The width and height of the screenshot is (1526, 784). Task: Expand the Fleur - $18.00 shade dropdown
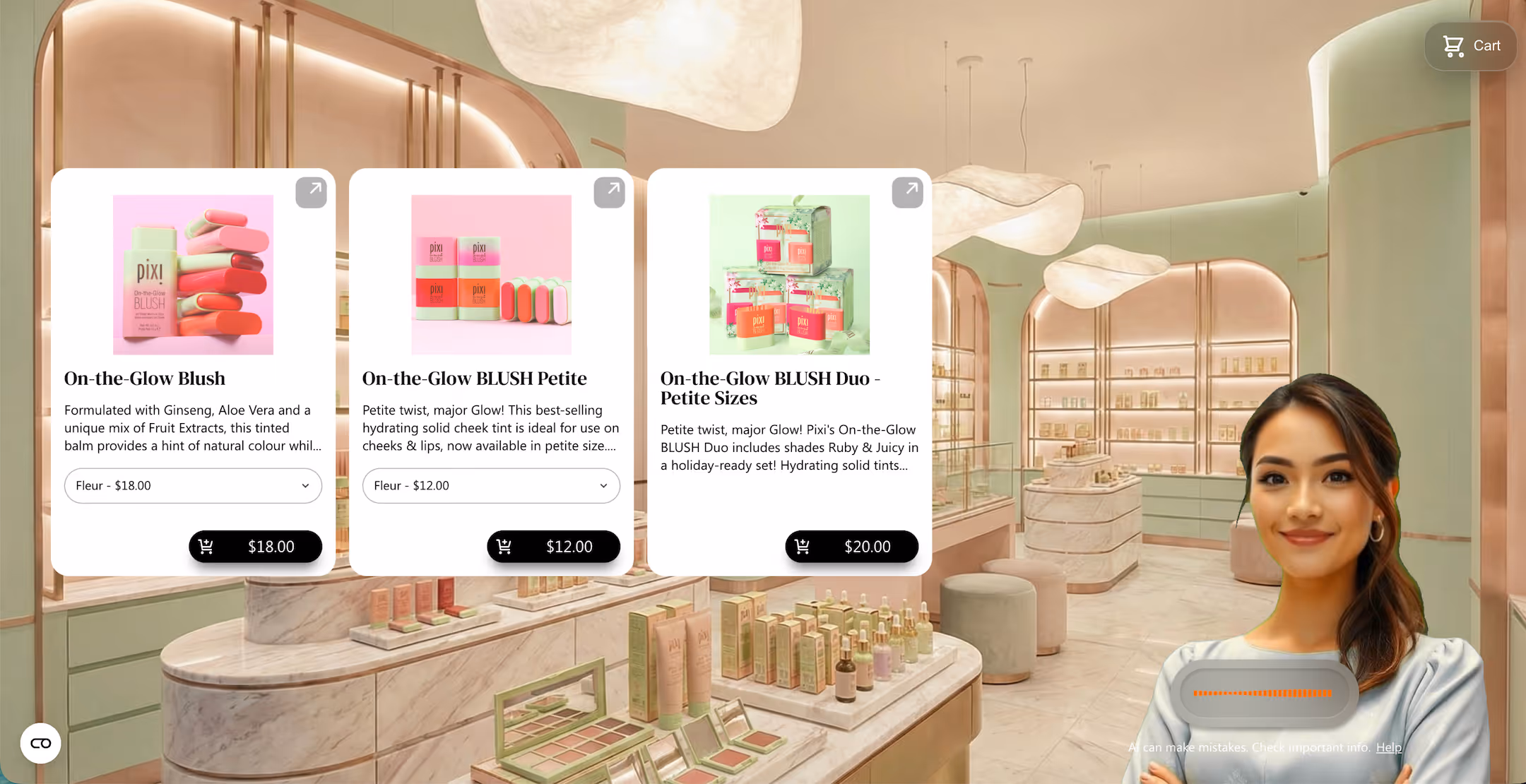(x=193, y=486)
